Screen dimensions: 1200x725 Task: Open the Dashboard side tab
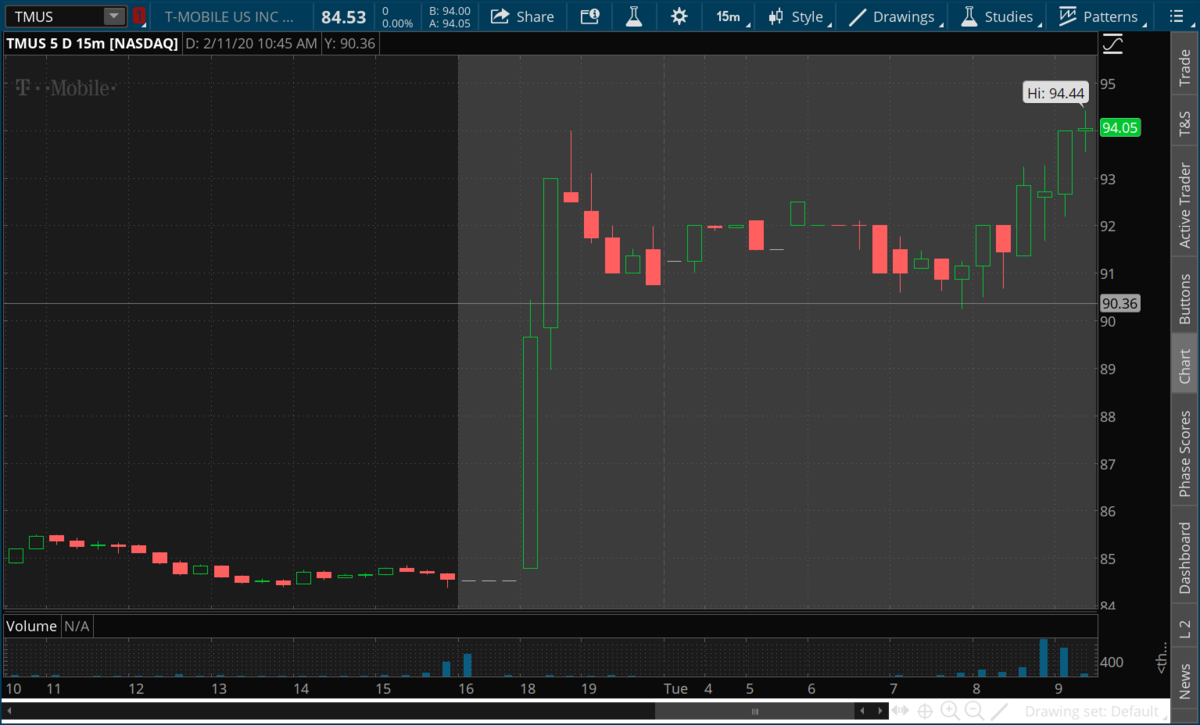[x=1185, y=557]
